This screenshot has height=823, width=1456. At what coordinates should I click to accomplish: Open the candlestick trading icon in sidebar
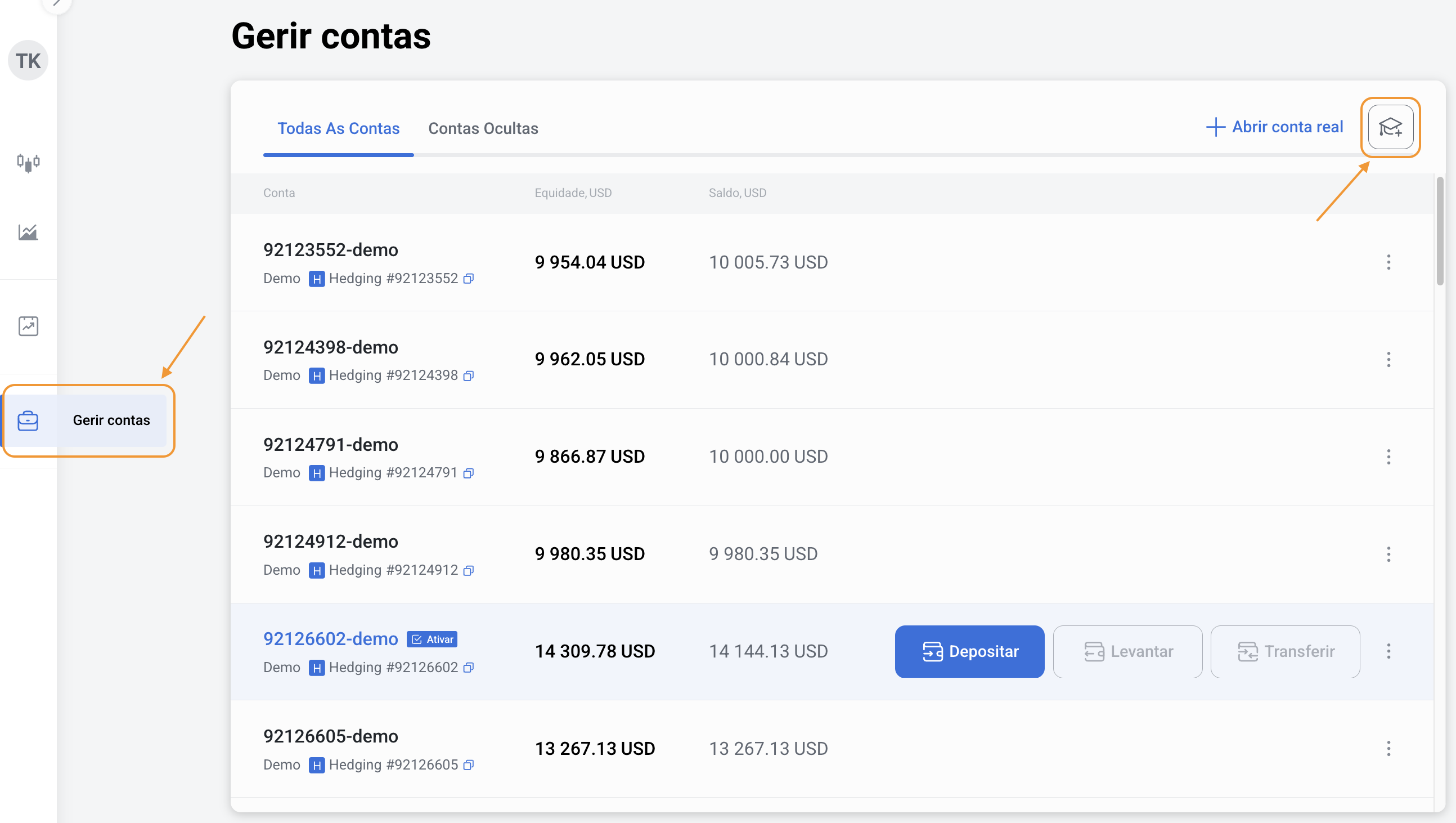coord(28,163)
